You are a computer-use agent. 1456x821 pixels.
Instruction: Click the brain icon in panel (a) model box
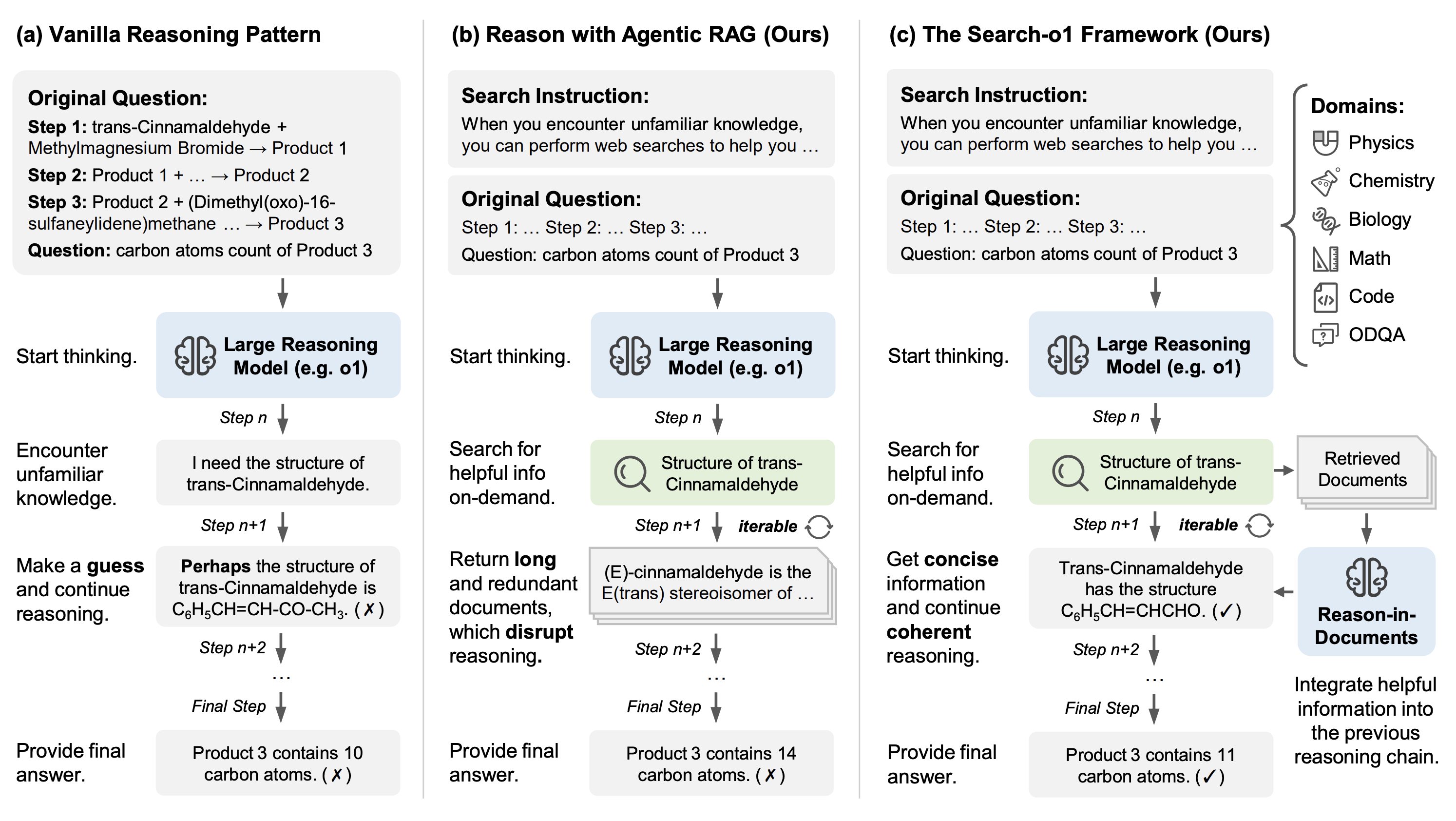(x=195, y=356)
